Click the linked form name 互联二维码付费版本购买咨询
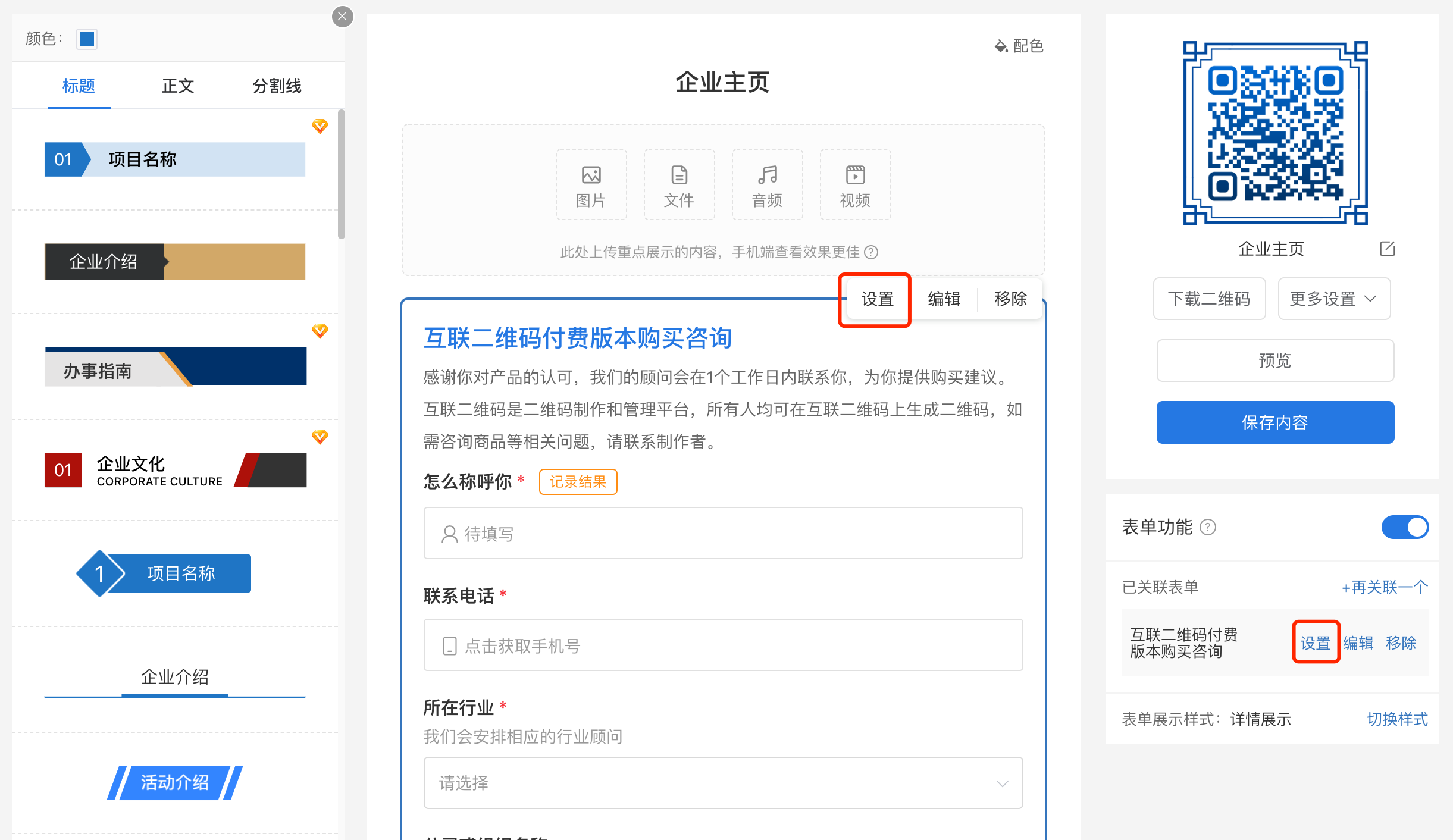 [x=1183, y=643]
